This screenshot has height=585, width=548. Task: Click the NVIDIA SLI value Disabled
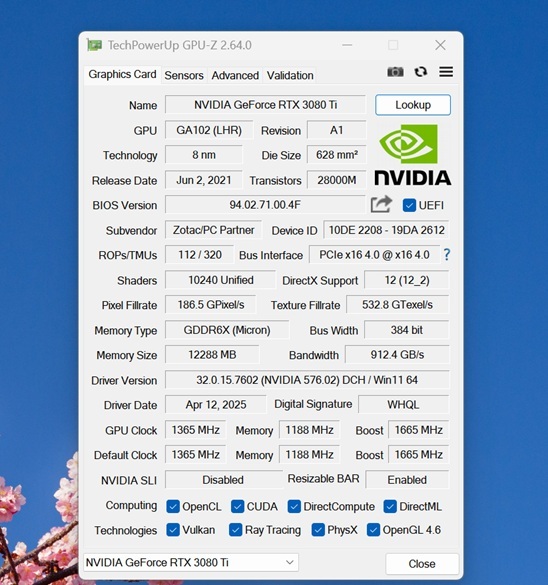tap(223, 480)
